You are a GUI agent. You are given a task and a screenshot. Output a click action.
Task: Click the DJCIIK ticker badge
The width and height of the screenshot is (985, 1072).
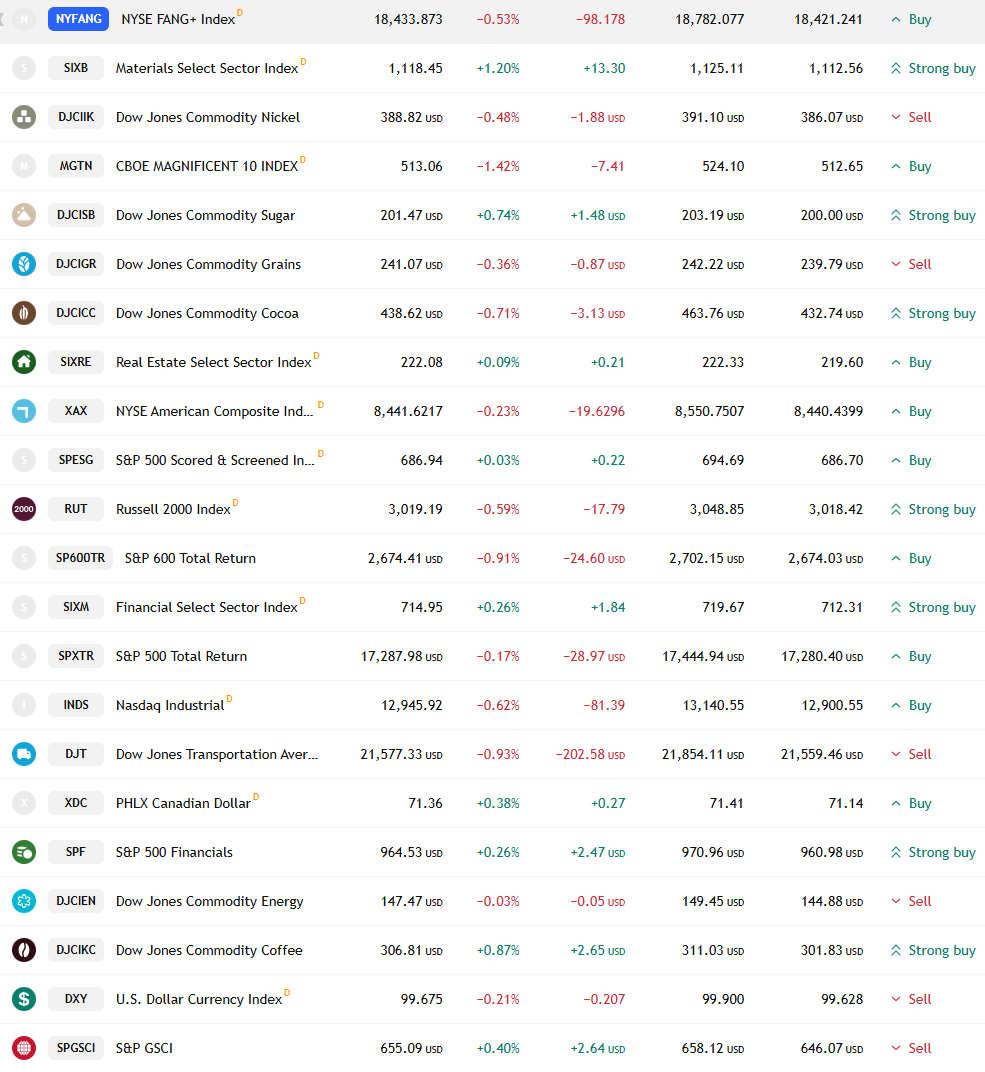coord(76,117)
